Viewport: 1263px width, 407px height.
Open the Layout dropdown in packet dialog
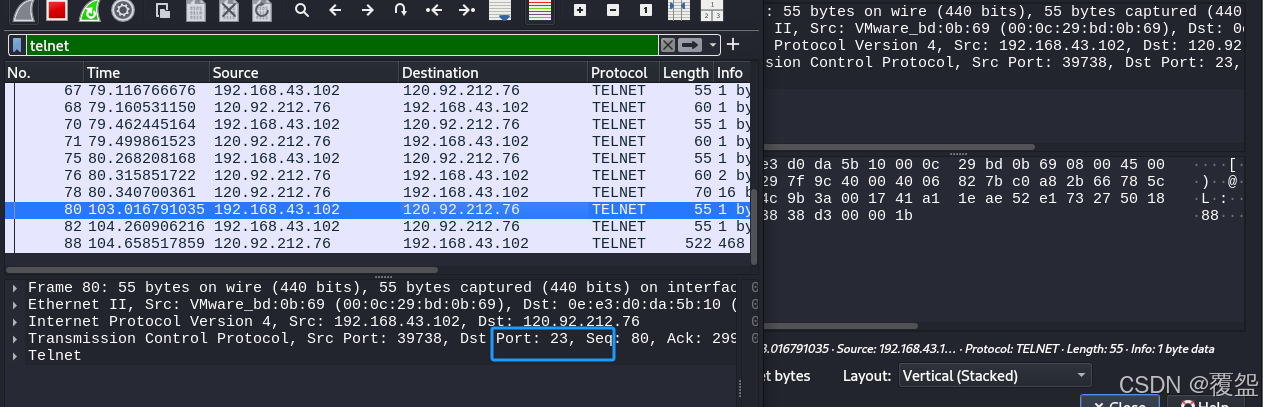[x=994, y=376]
